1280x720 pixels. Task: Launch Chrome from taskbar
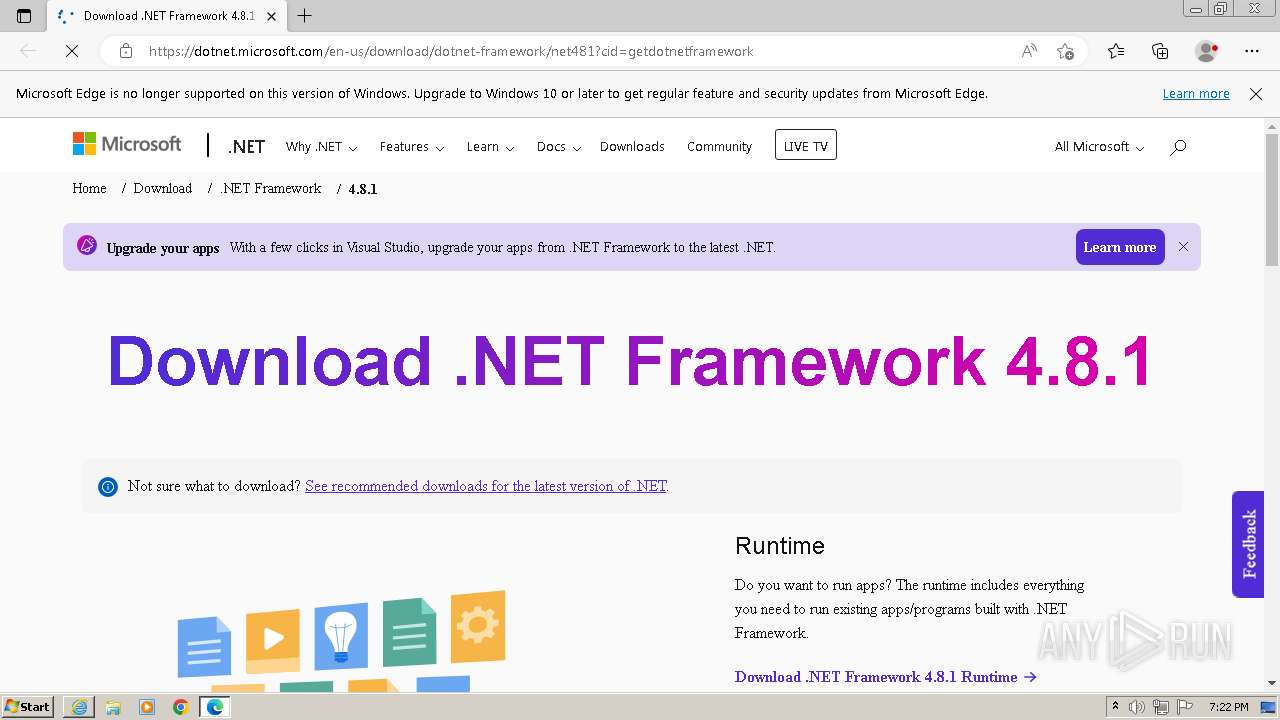[181, 707]
